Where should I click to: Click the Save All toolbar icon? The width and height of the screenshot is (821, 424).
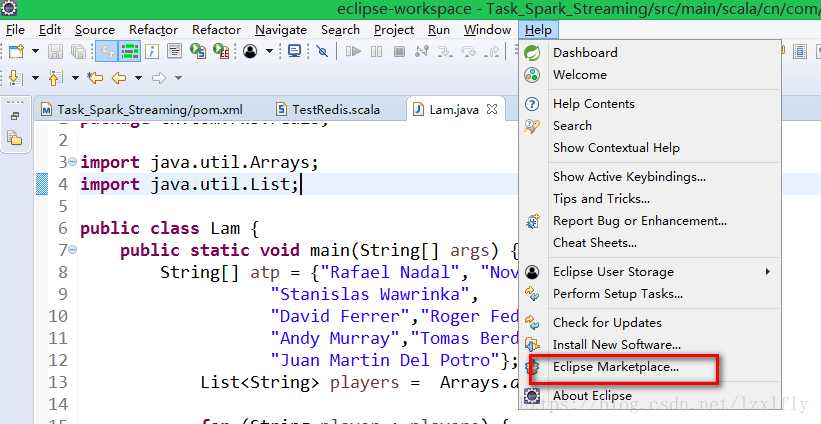[x=77, y=51]
